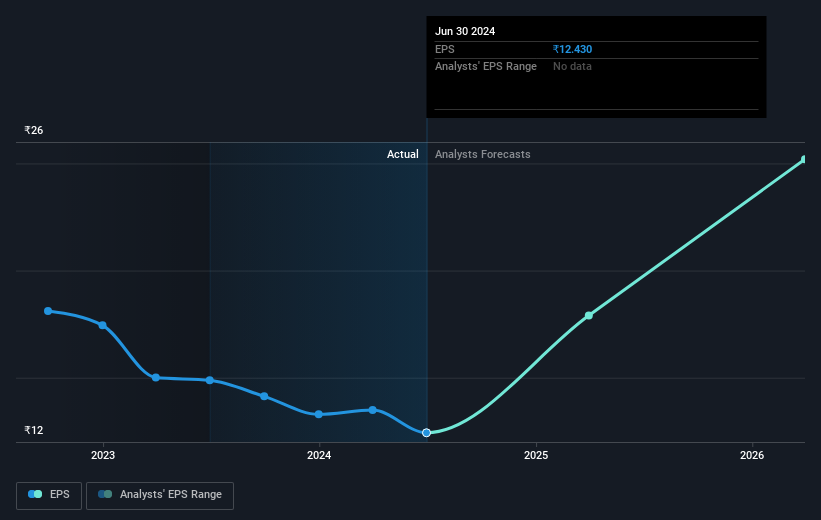Click the EPS data point in spring 2023
Screen dimensions: 821x520
point(156,378)
